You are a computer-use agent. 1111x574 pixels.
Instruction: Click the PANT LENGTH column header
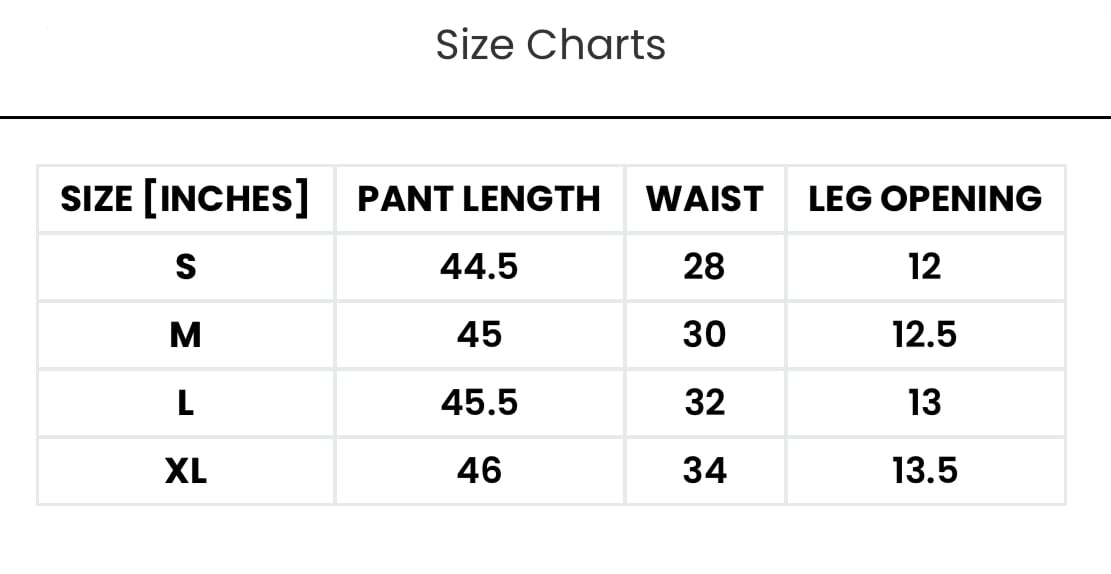(x=479, y=199)
